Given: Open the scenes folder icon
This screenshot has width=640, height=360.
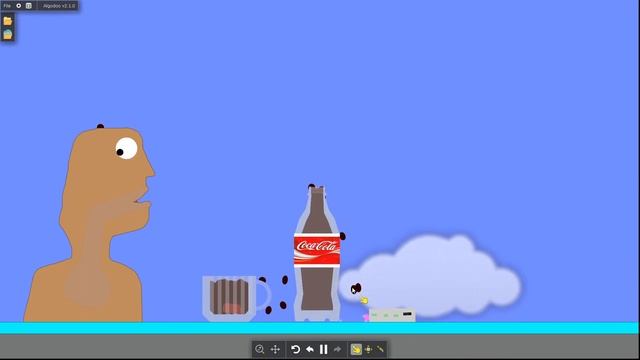Looking at the screenshot, I should tap(7, 21).
